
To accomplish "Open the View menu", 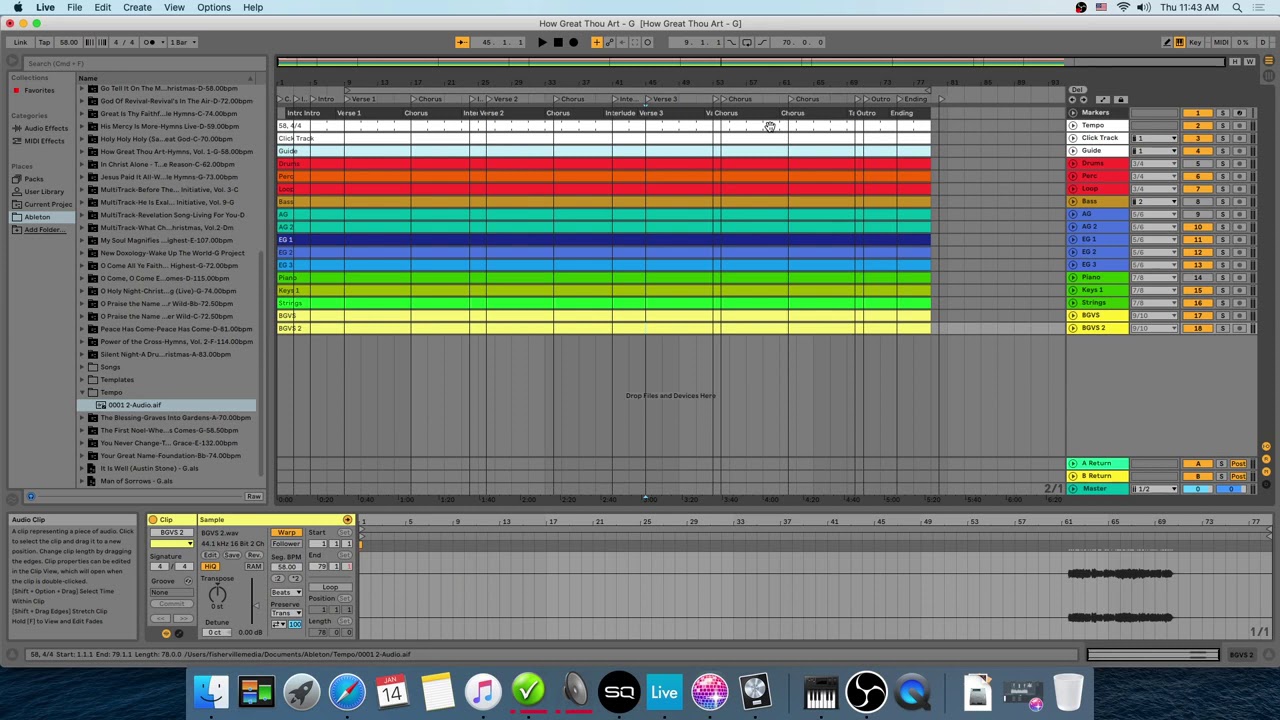I will [174, 7].
